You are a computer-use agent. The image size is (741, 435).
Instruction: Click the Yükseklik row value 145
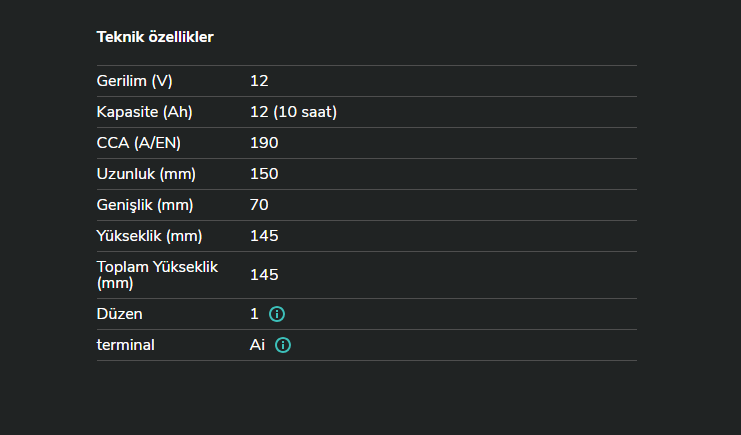(x=264, y=236)
